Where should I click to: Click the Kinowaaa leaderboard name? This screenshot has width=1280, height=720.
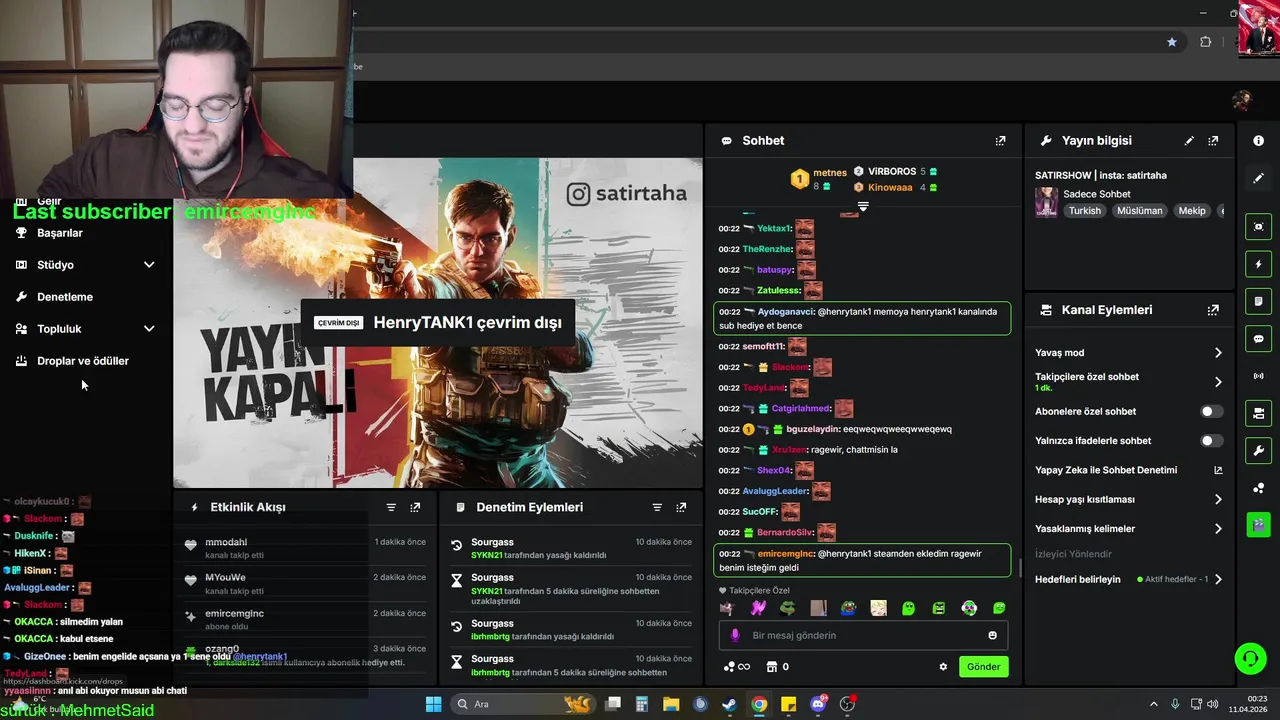click(x=890, y=187)
